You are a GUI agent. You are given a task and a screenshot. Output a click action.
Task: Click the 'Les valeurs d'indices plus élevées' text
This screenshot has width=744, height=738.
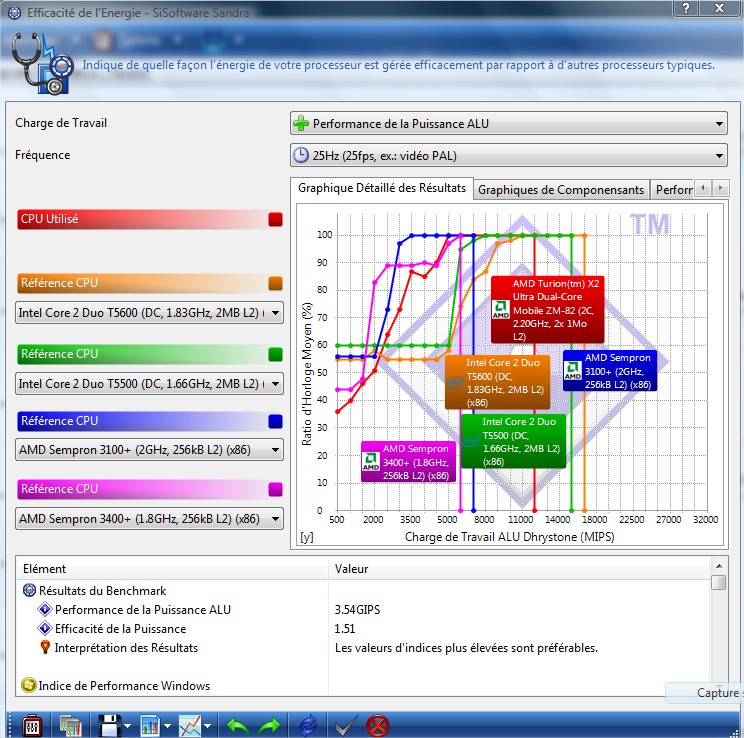pos(466,647)
